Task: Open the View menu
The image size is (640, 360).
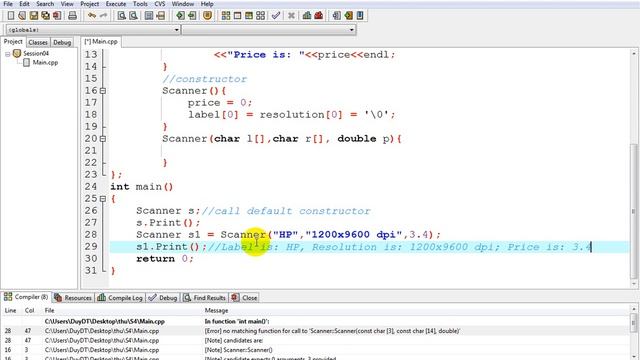Action: tap(67, 4)
